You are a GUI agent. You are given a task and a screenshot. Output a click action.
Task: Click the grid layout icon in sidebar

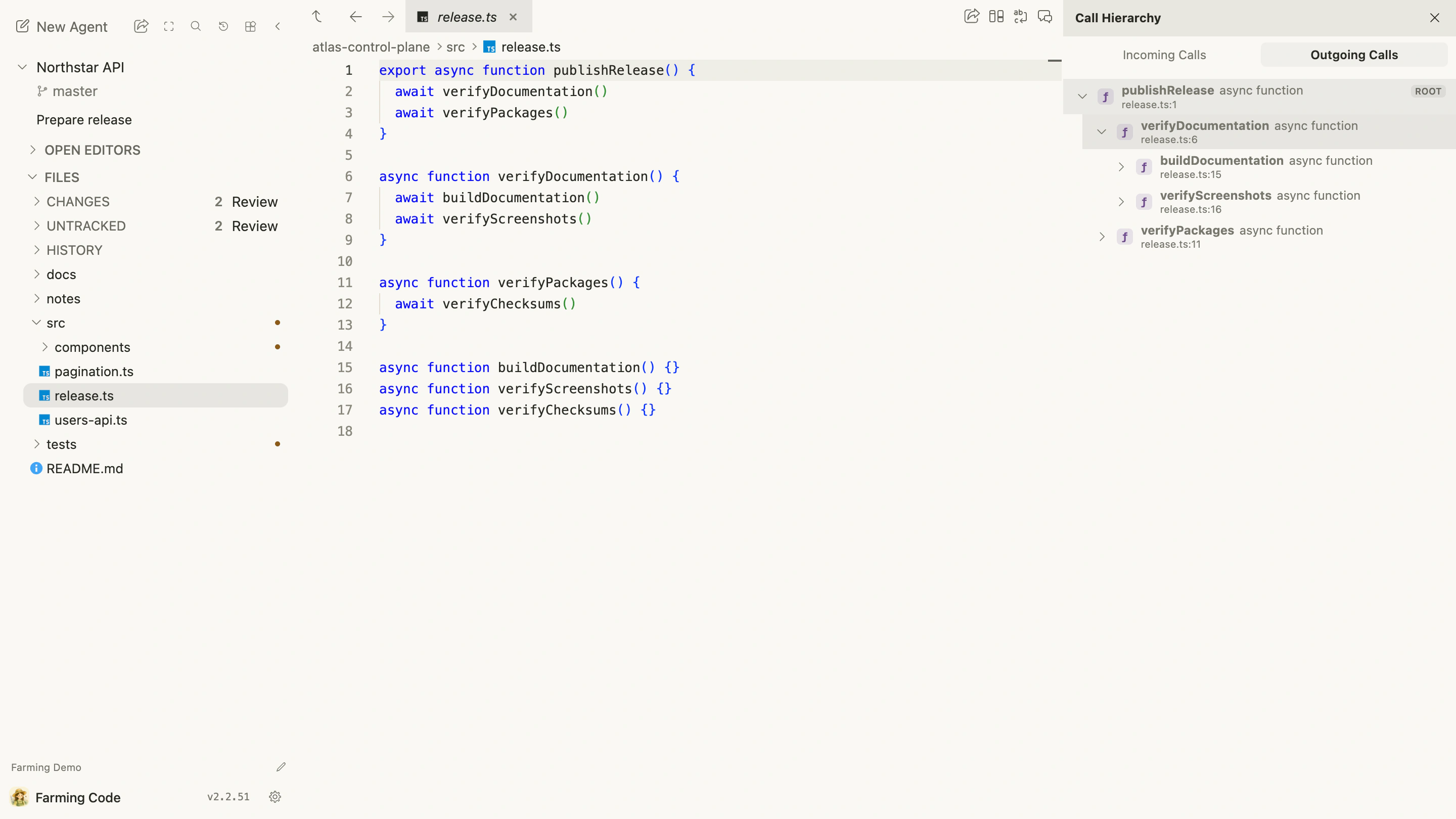pyautogui.click(x=250, y=26)
